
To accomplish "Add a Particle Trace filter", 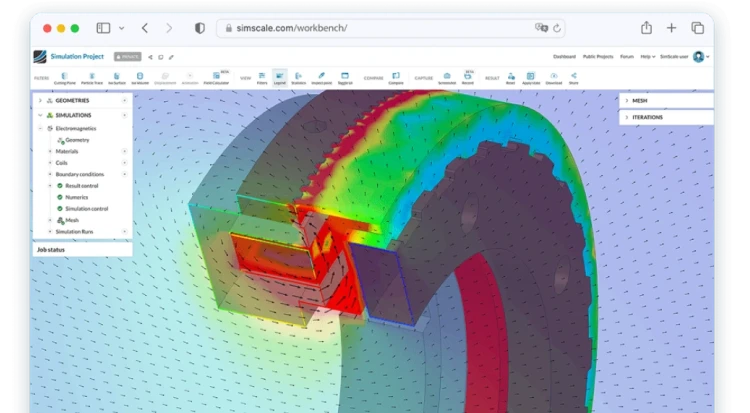I will [92, 78].
